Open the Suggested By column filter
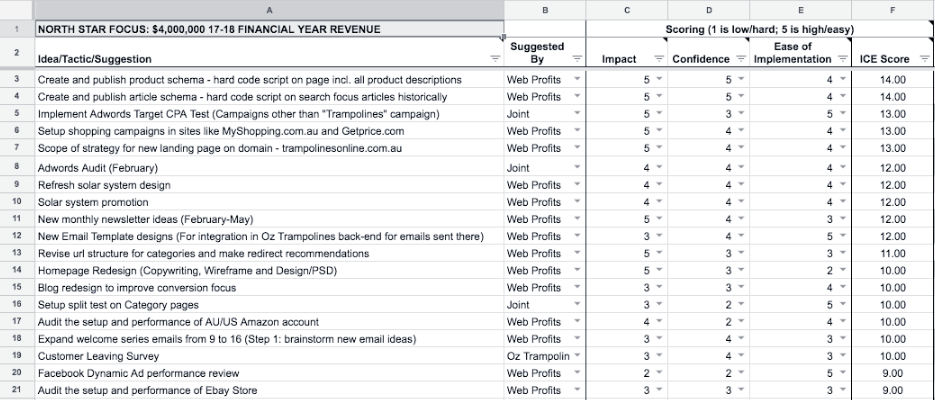The height and width of the screenshot is (400, 935). pos(577,60)
